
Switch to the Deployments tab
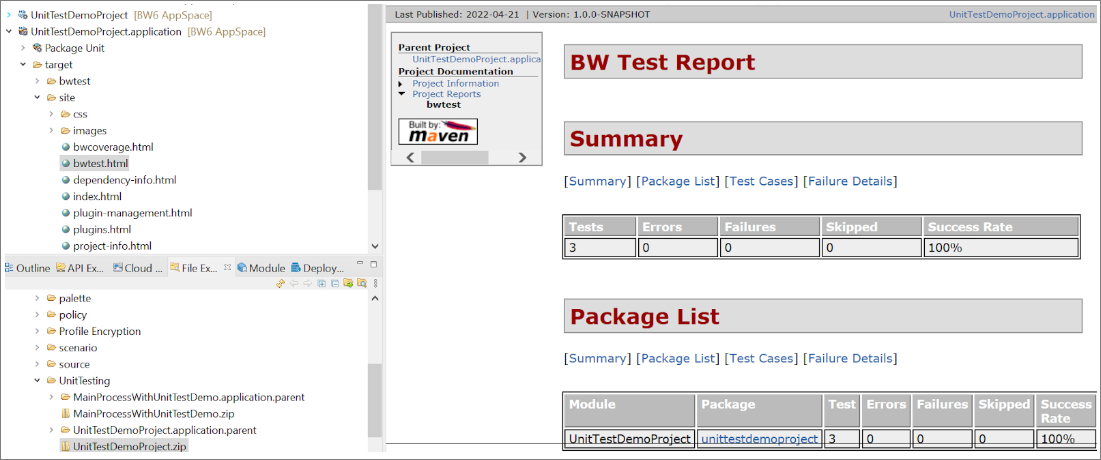click(x=317, y=268)
